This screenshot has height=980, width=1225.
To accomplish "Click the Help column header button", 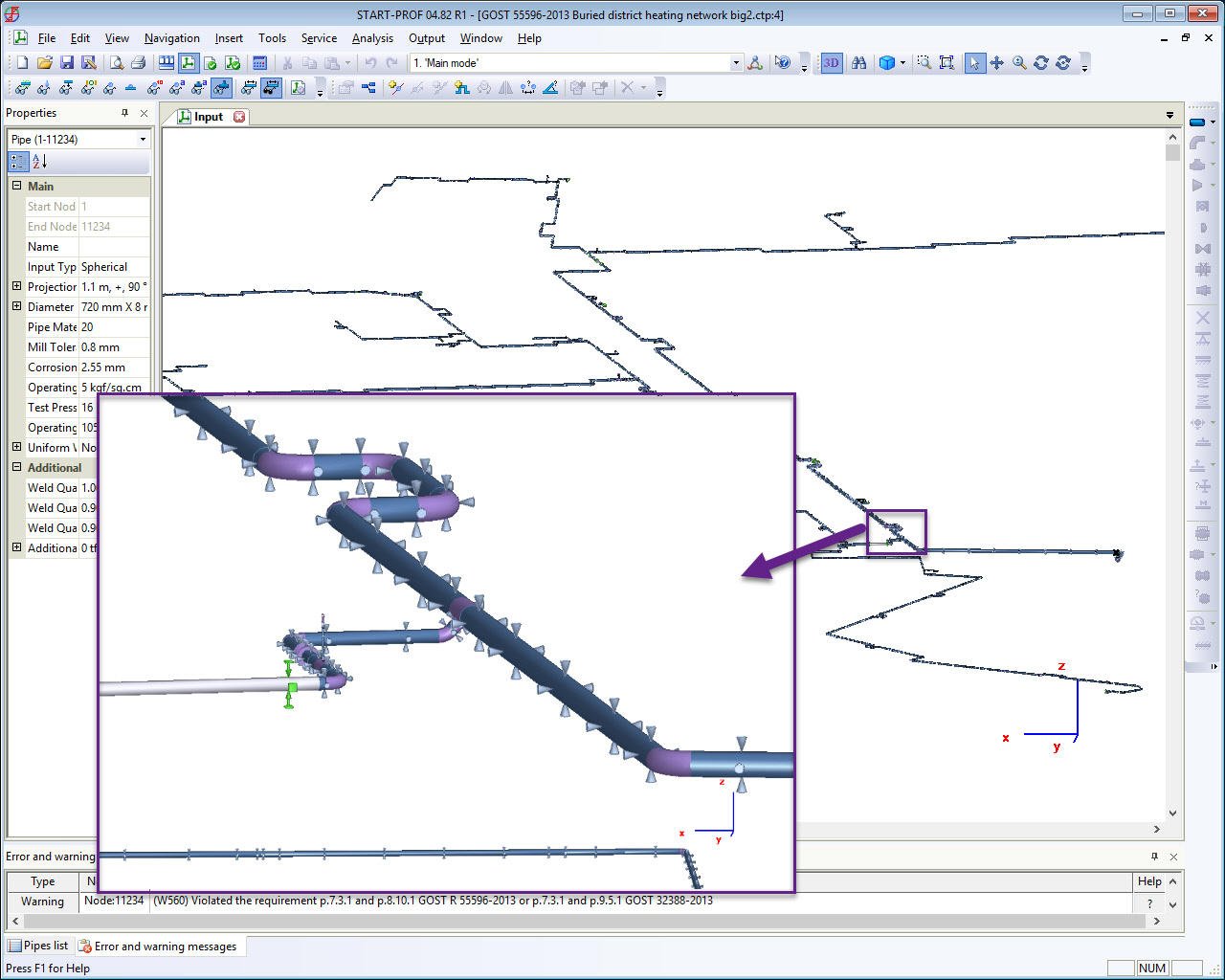I will click(x=1148, y=881).
